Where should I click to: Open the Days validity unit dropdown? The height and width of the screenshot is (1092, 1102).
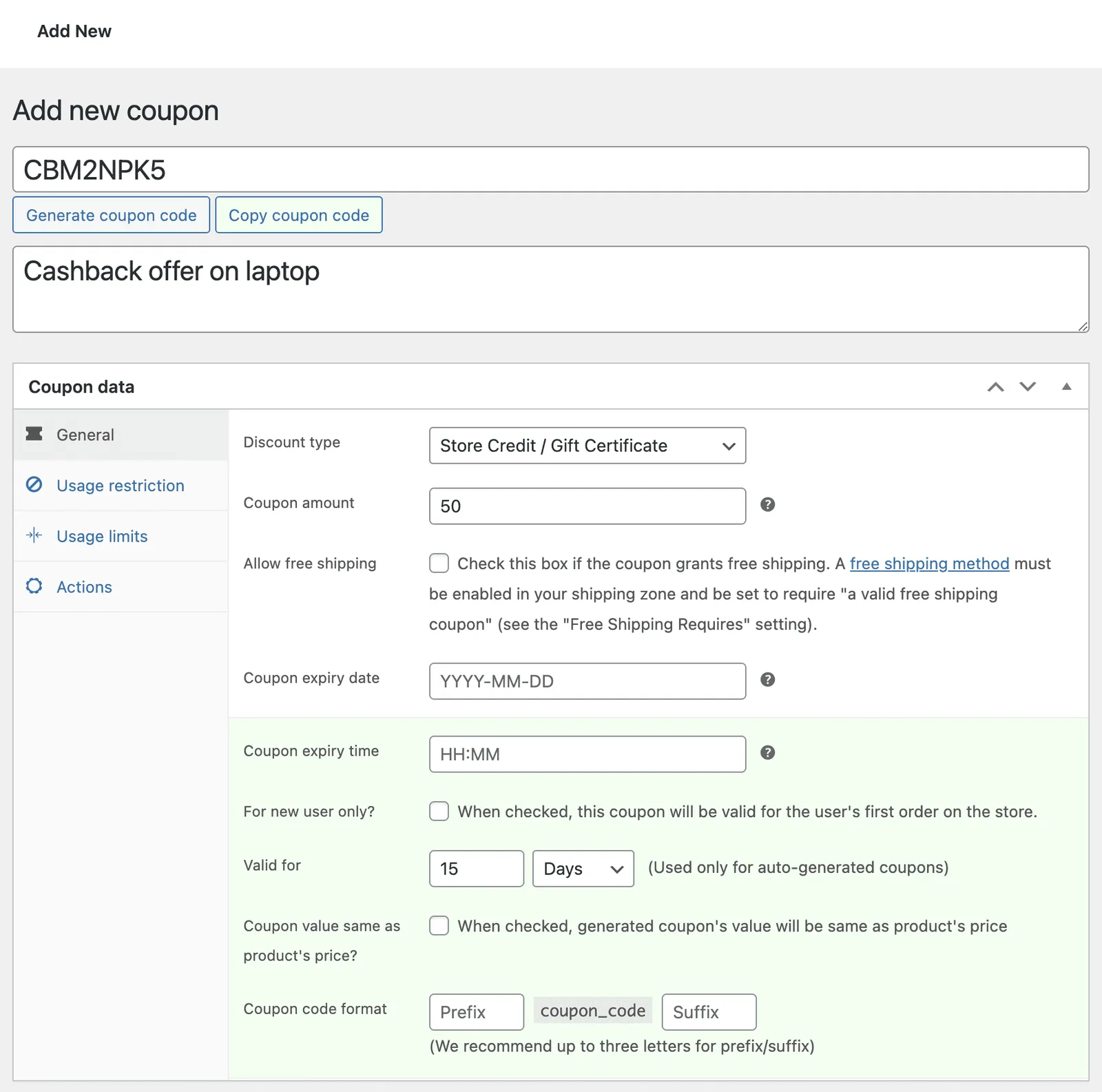[x=583, y=869]
